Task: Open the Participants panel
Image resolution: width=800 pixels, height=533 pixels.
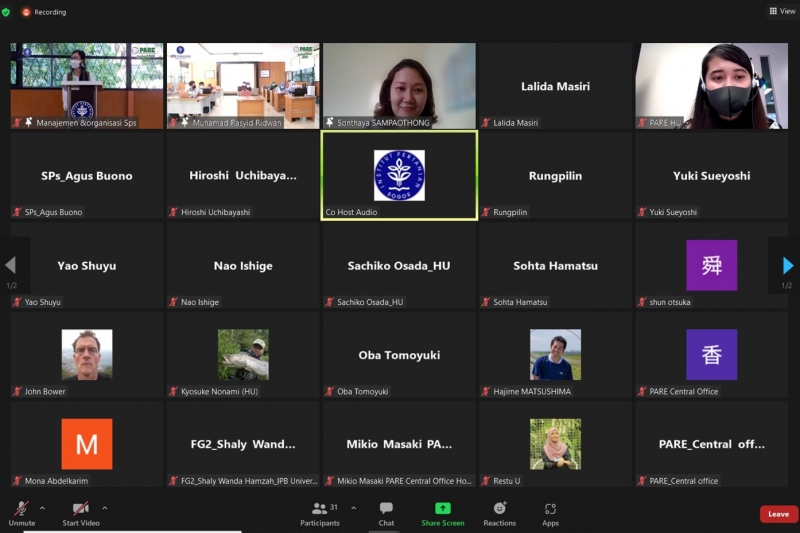Action: pyautogui.click(x=319, y=510)
